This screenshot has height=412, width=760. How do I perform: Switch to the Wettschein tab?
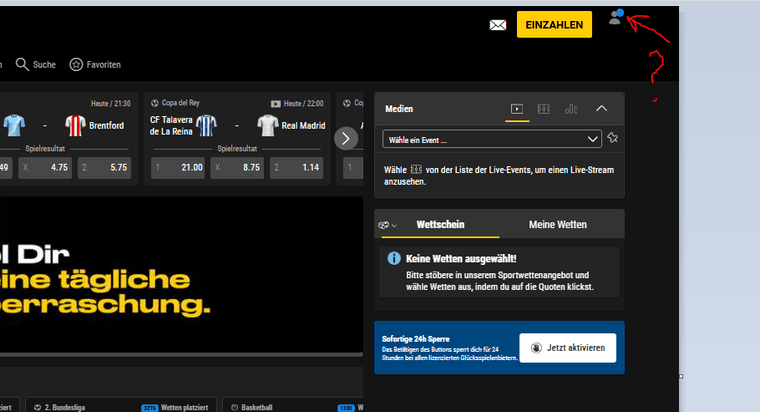click(x=440, y=224)
